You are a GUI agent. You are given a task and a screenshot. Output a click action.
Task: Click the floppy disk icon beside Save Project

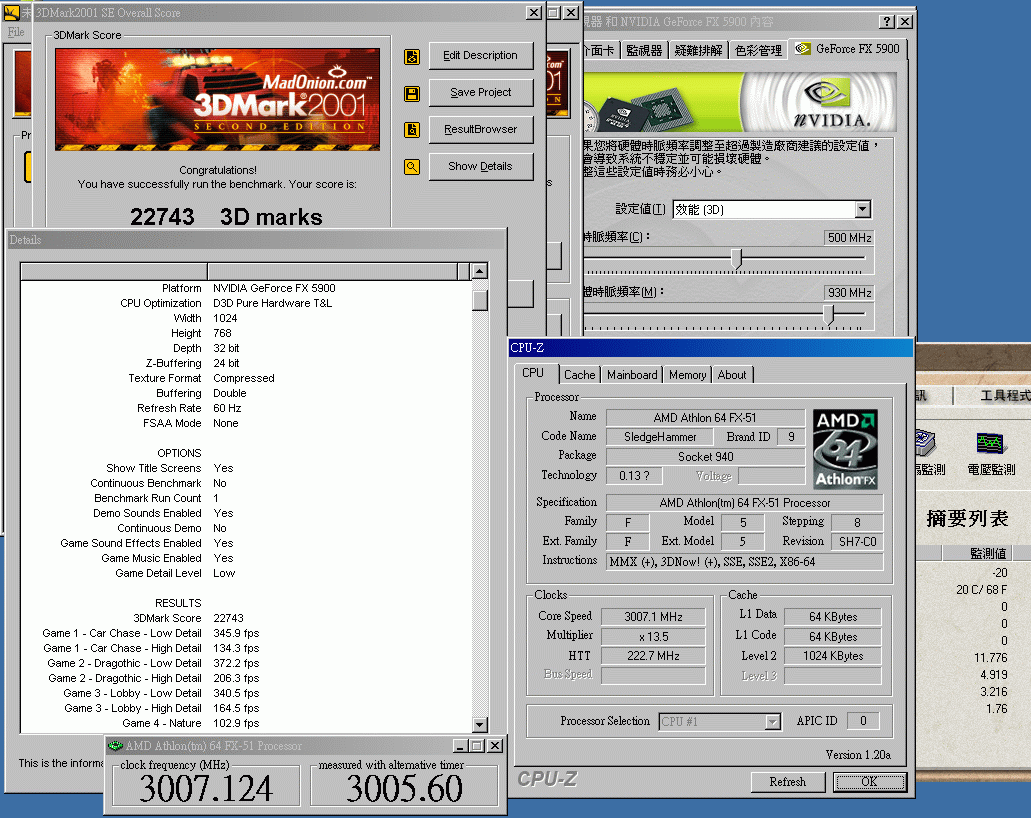click(x=412, y=93)
